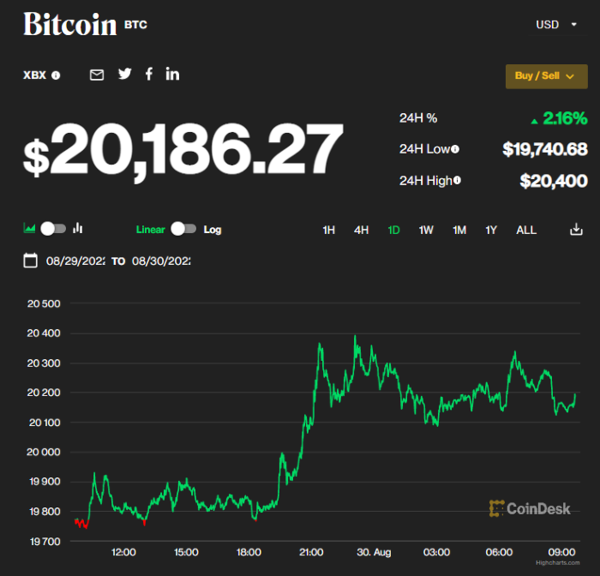The image size is (600, 576).
Task: Toggle area chart to candlestick view
Action: [x=54, y=229]
